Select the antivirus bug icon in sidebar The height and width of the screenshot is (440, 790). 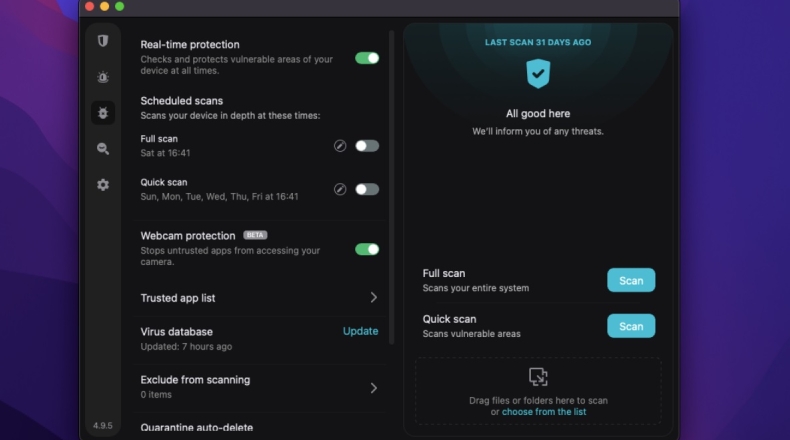pyautogui.click(x=102, y=112)
